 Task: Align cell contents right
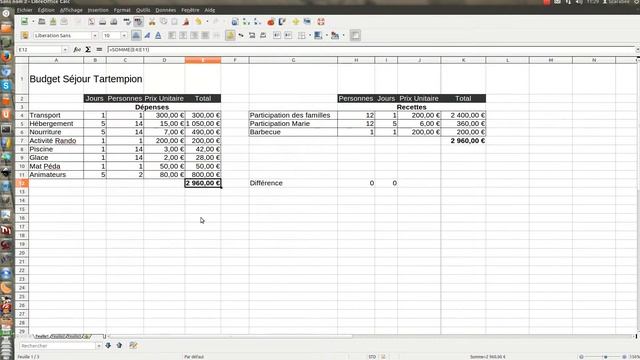click(194, 36)
